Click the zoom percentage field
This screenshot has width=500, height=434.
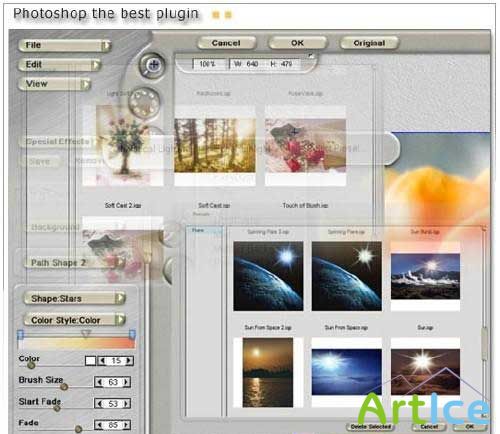point(210,64)
